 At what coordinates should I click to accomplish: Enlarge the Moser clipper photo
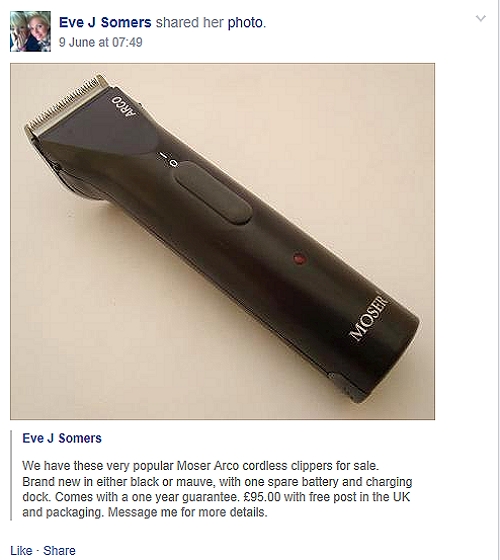tap(222, 241)
